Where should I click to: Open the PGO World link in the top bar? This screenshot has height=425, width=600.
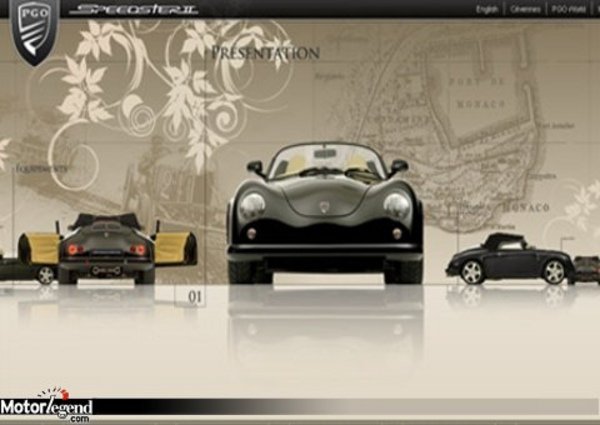[569, 9]
